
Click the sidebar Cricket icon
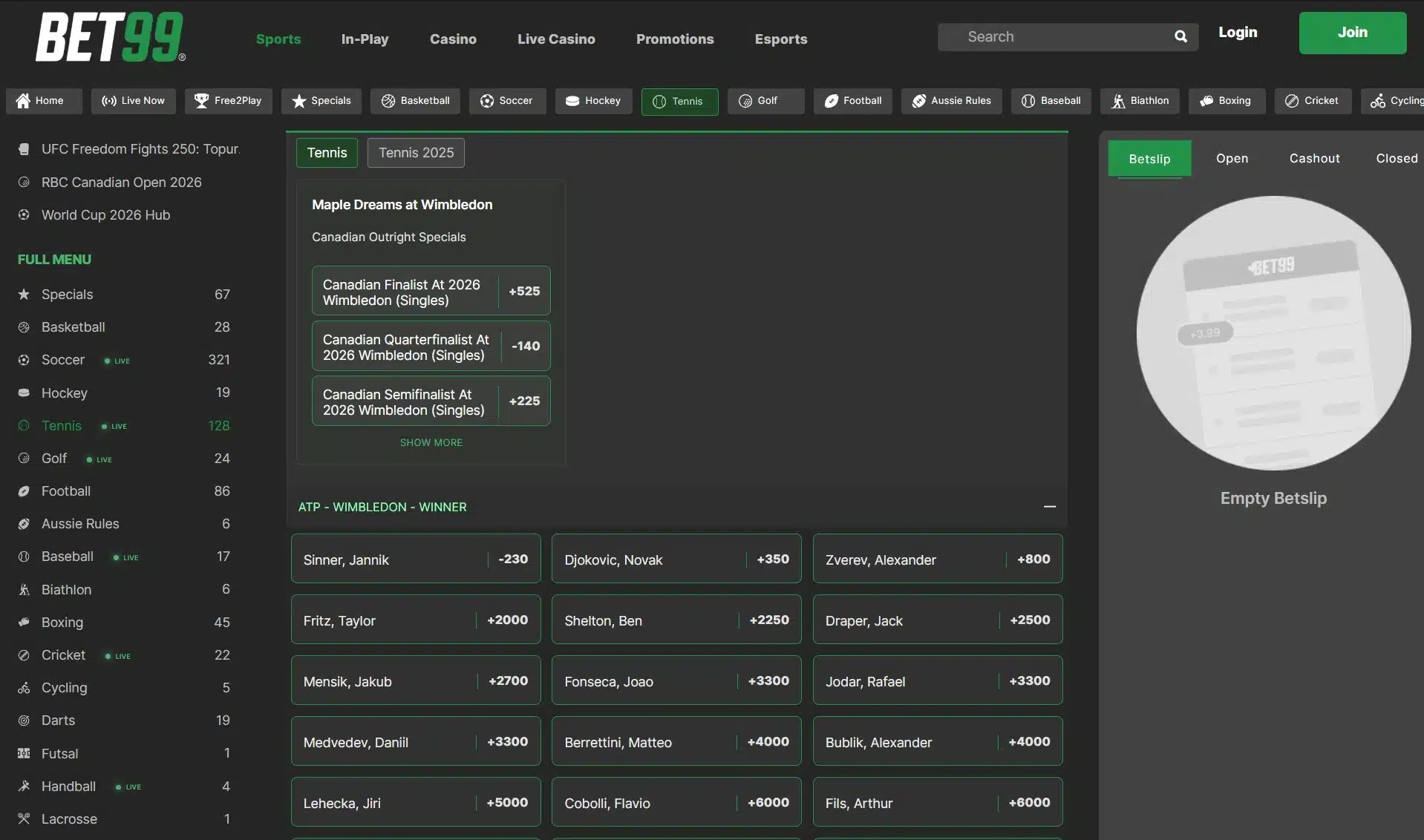coord(24,655)
